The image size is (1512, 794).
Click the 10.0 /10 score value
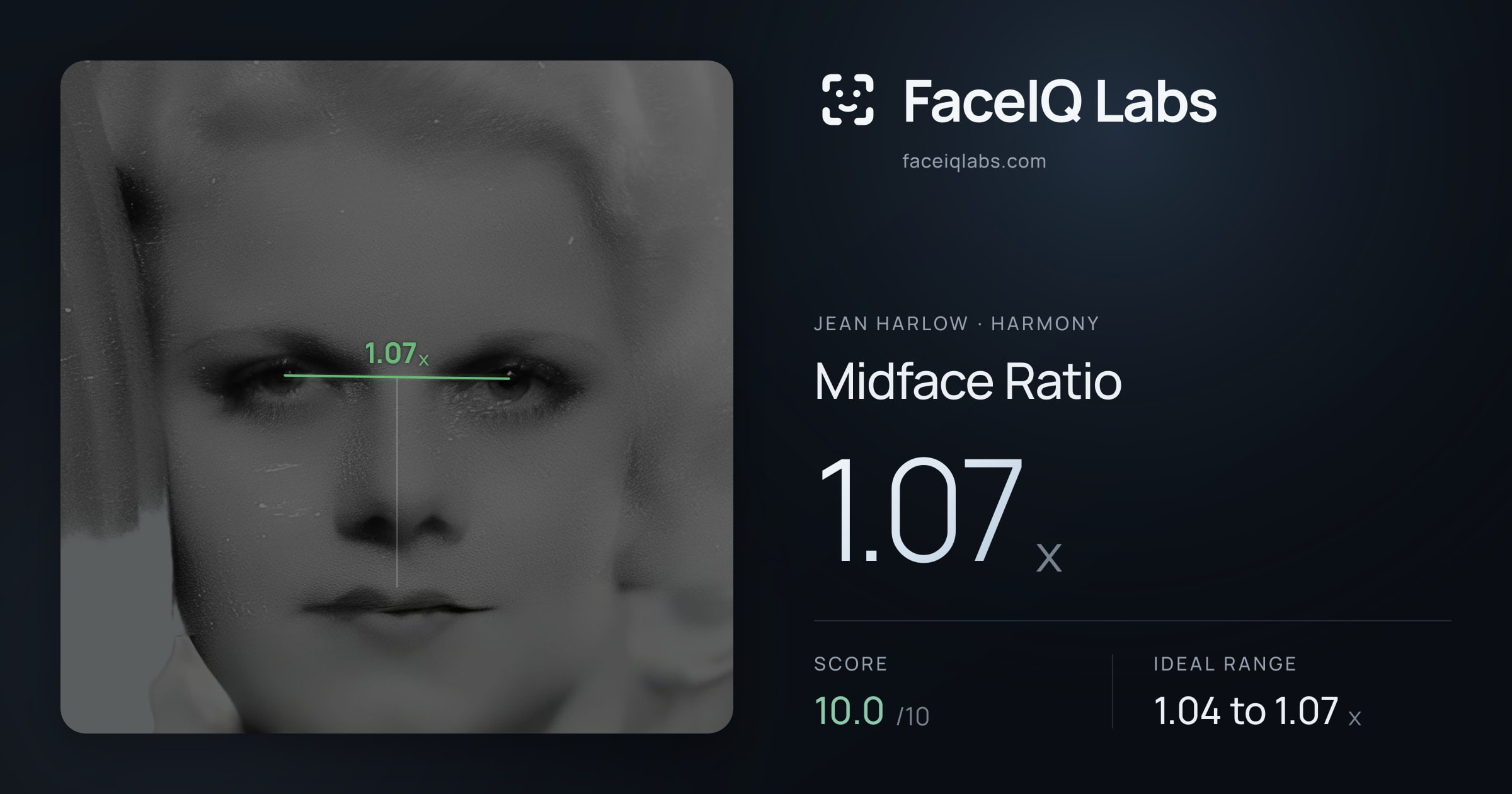coord(871,711)
